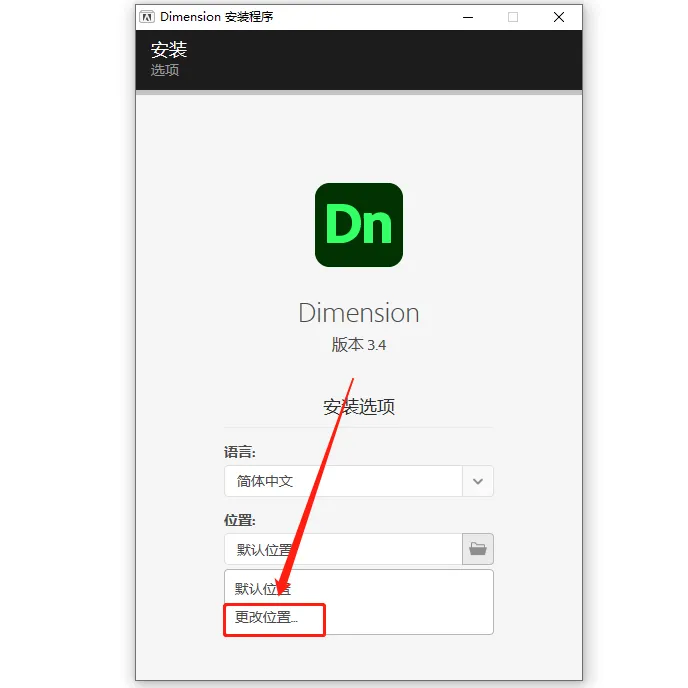Open the 简体中文 language combo box

358,481
